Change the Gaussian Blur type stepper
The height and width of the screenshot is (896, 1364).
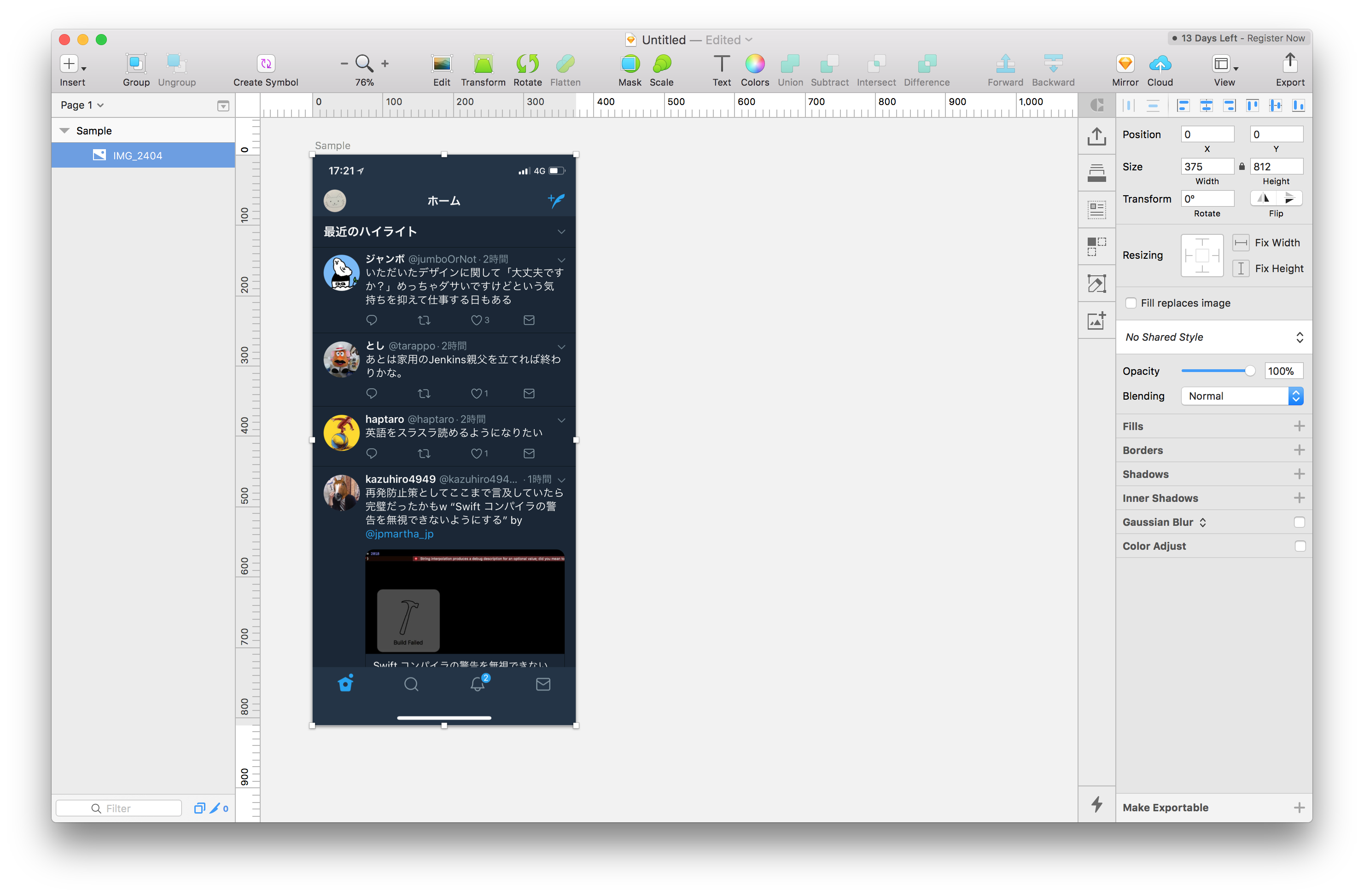1203,523
